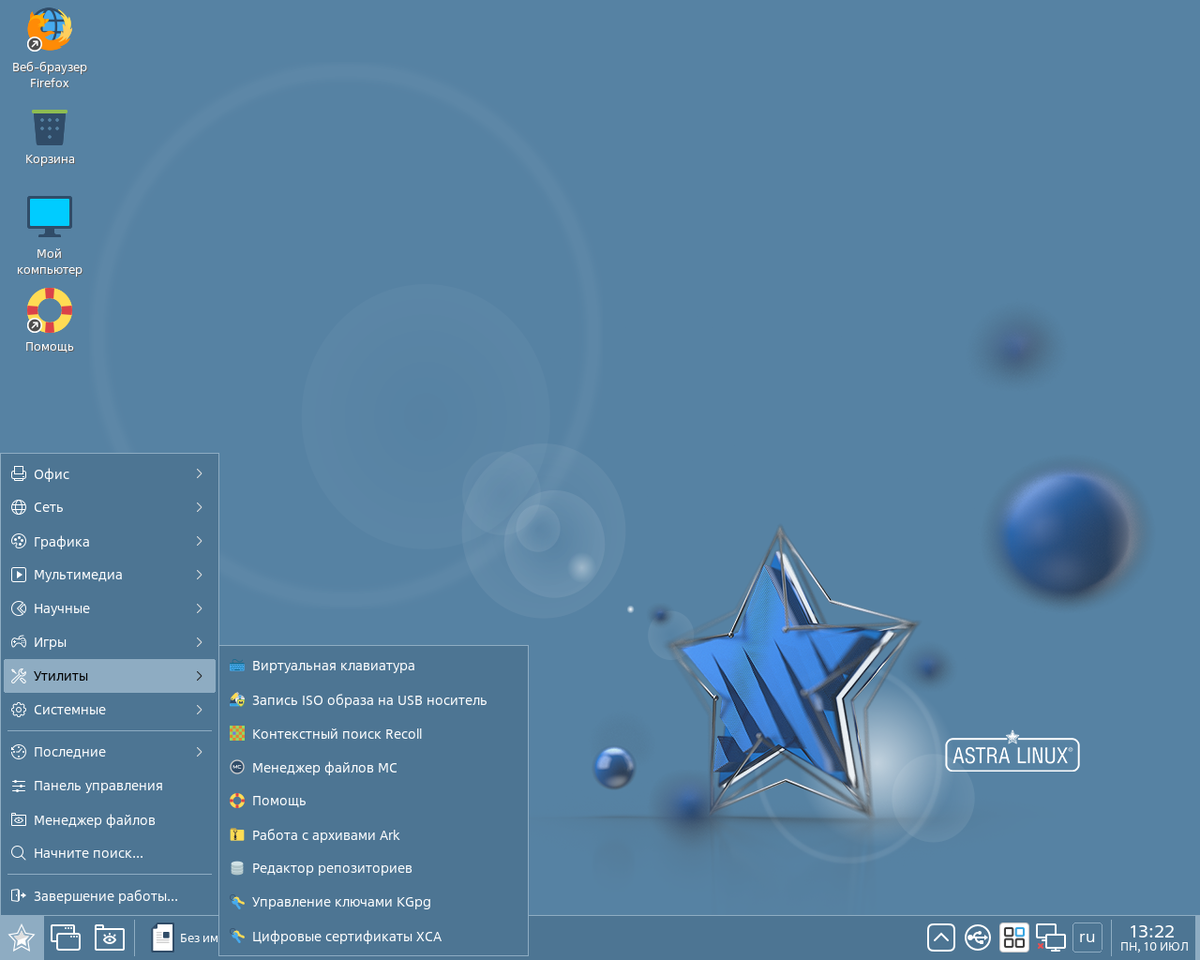1200x960 pixels.
Task: Launch Работа с архивами Ark
Action: tap(374, 835)
